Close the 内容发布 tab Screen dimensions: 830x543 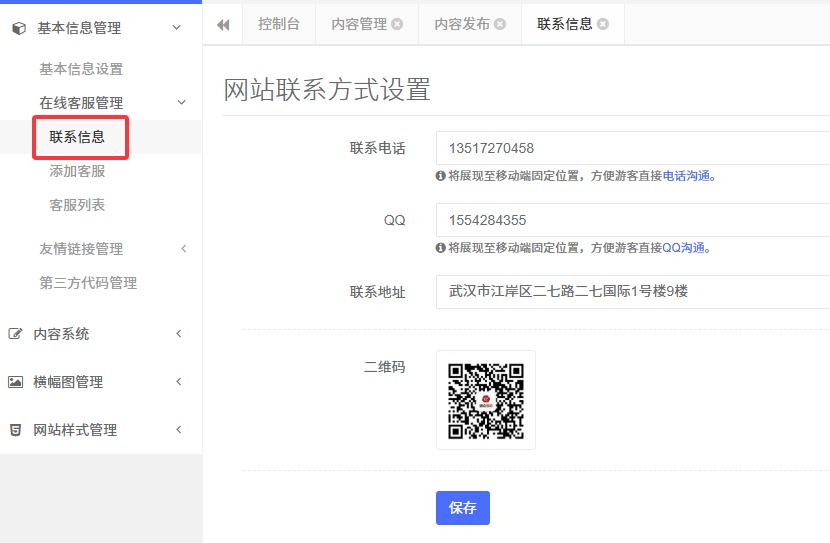500,24
